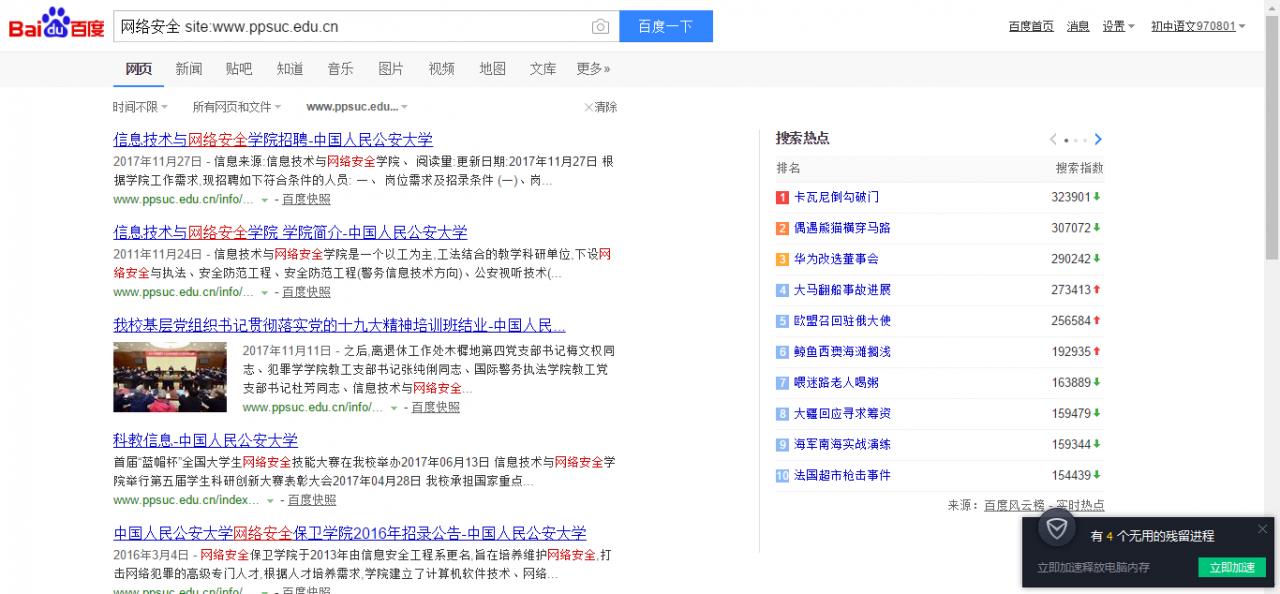The height and width of the screenshot is (594, 1280).
Task: Click meeting photo thumbnail in third result
Action: 170,377
